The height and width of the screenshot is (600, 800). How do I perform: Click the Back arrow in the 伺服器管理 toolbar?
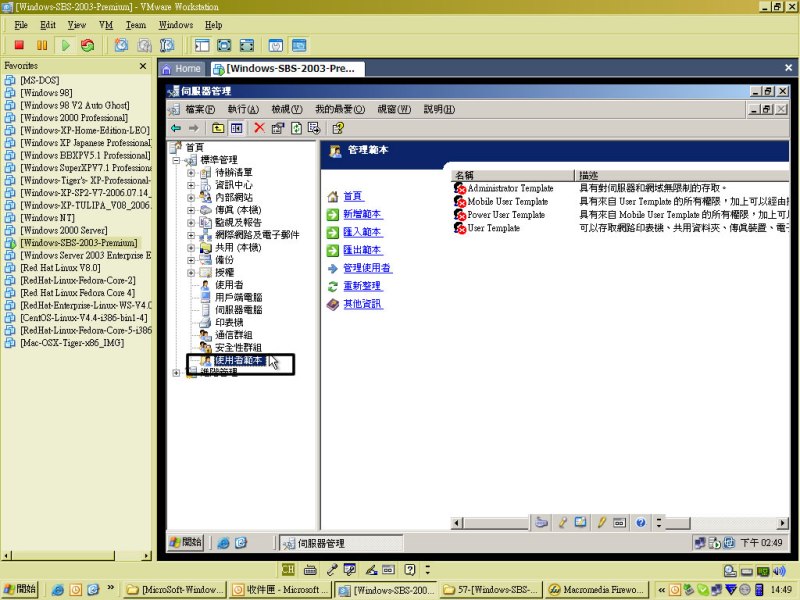tap(177, 128)
